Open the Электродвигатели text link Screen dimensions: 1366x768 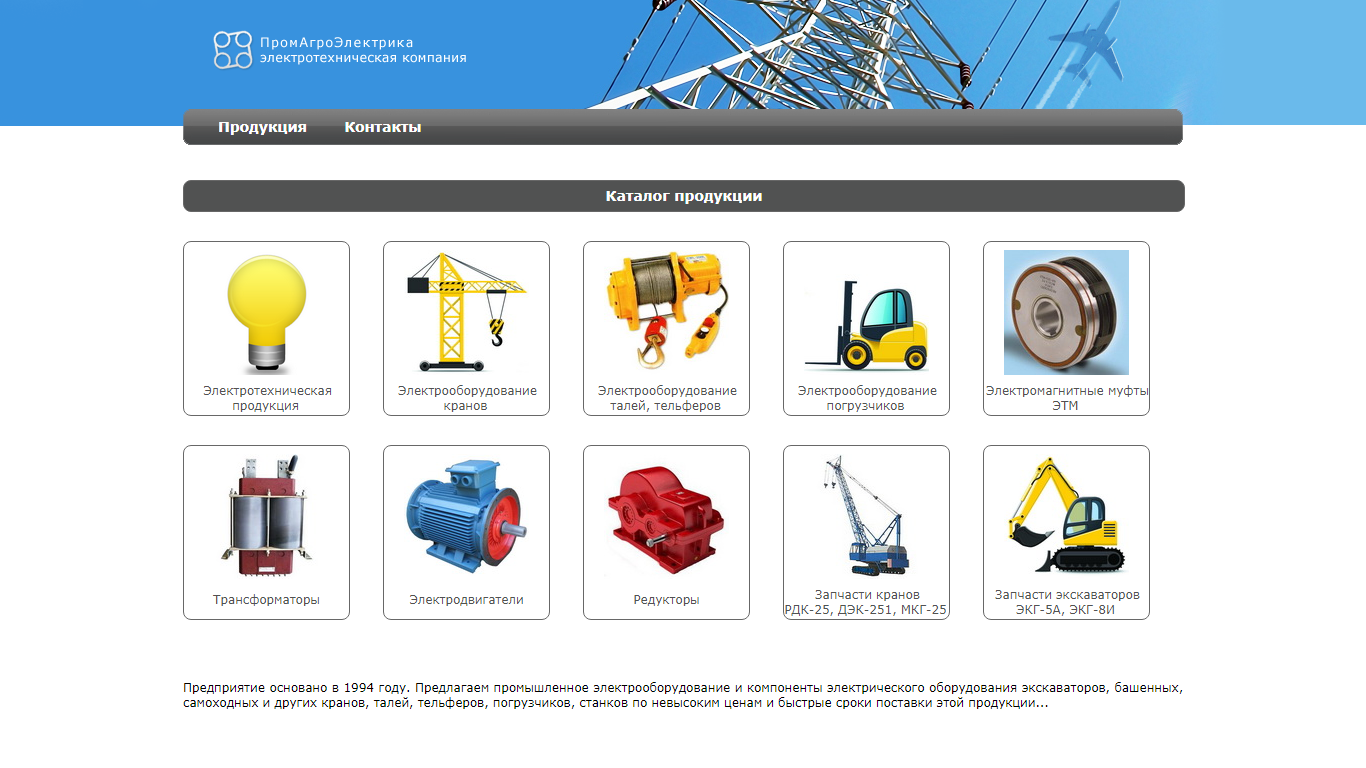(466, 600)
